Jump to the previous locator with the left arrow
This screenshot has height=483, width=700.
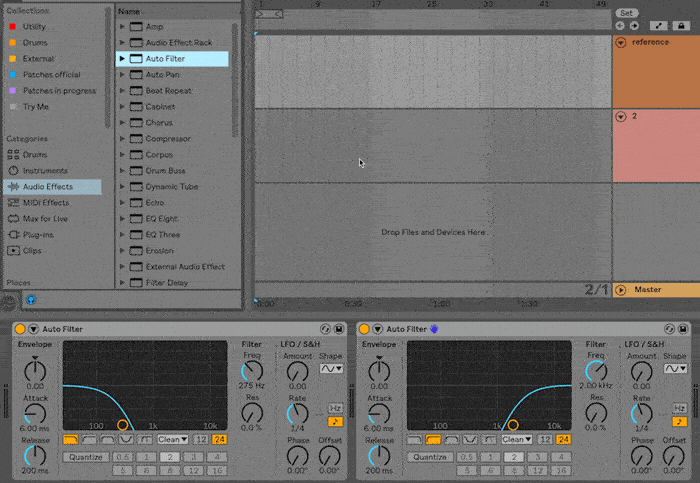620,26
